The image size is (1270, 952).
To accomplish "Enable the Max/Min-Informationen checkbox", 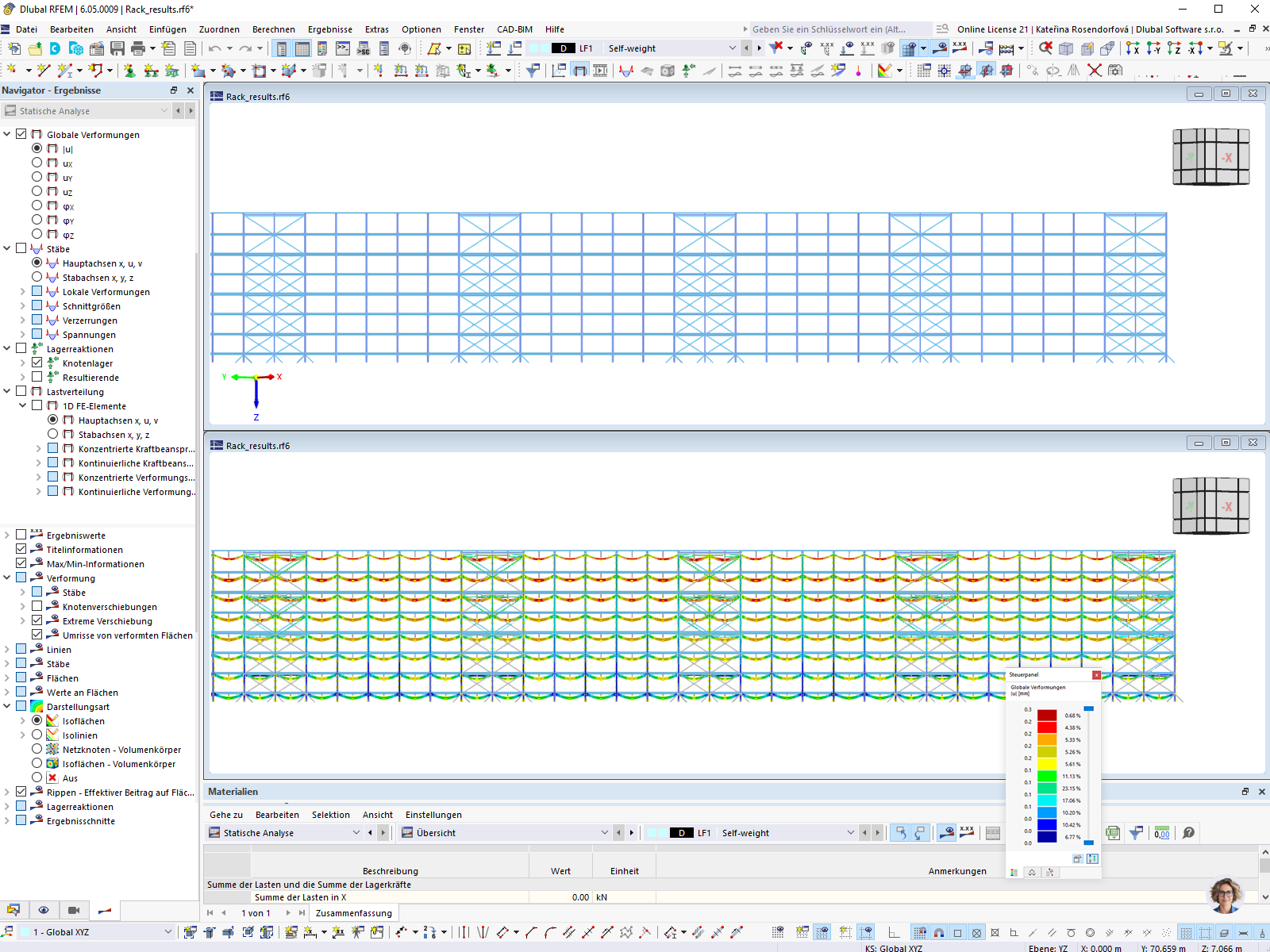I will point(21,563).
